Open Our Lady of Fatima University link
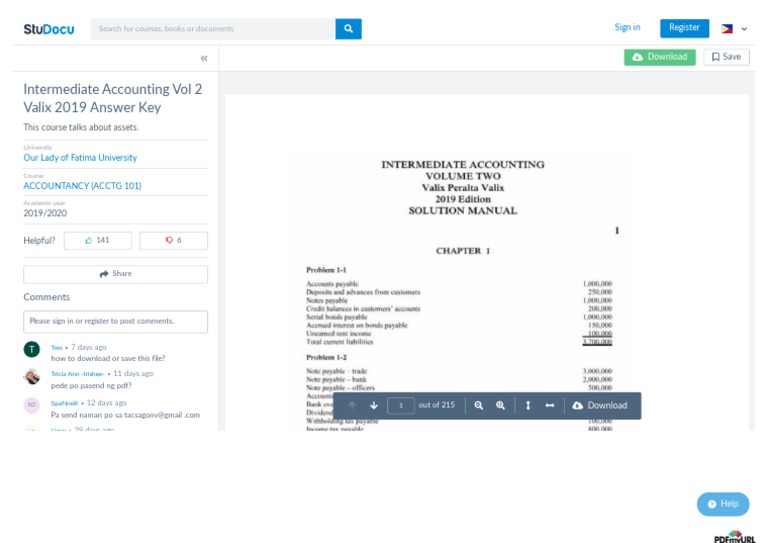 pyautogui.click(x=80, y=158)
